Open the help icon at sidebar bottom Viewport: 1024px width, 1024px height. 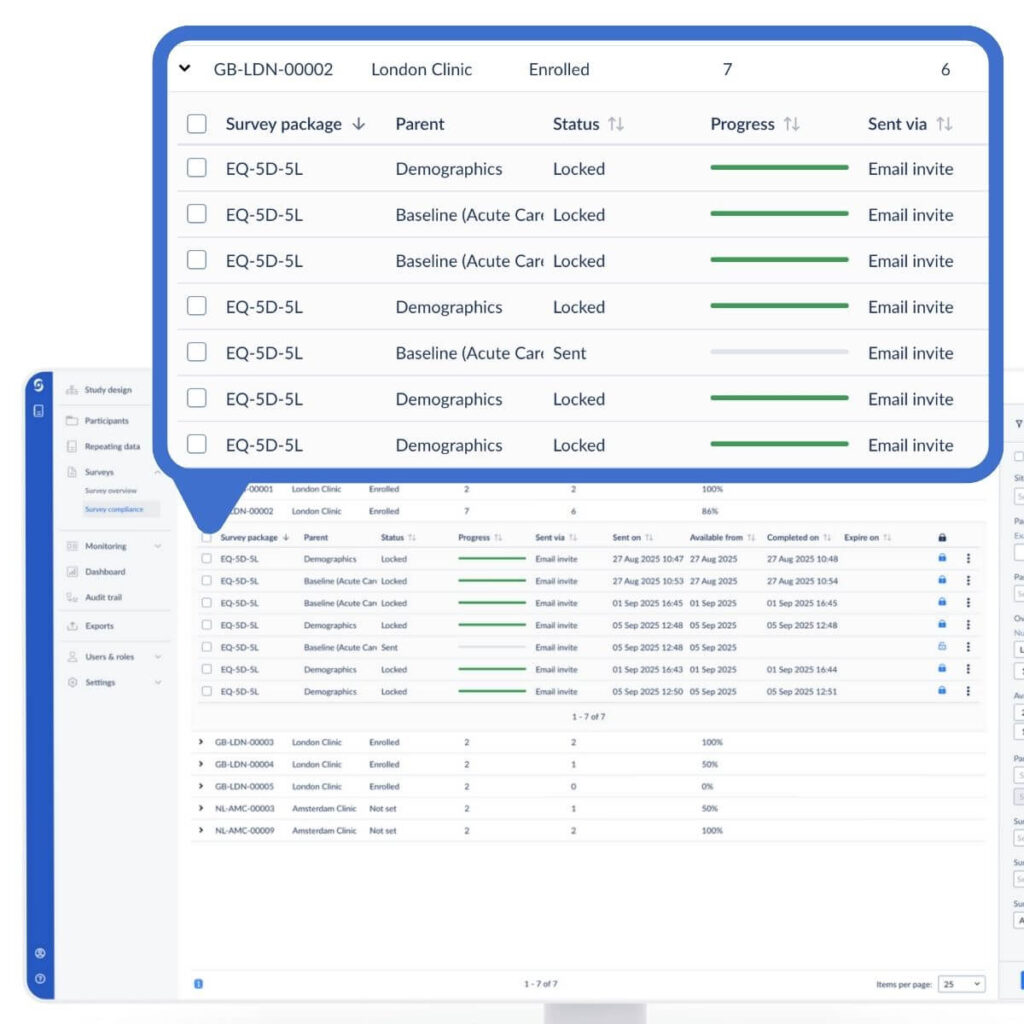coord(40,979)
